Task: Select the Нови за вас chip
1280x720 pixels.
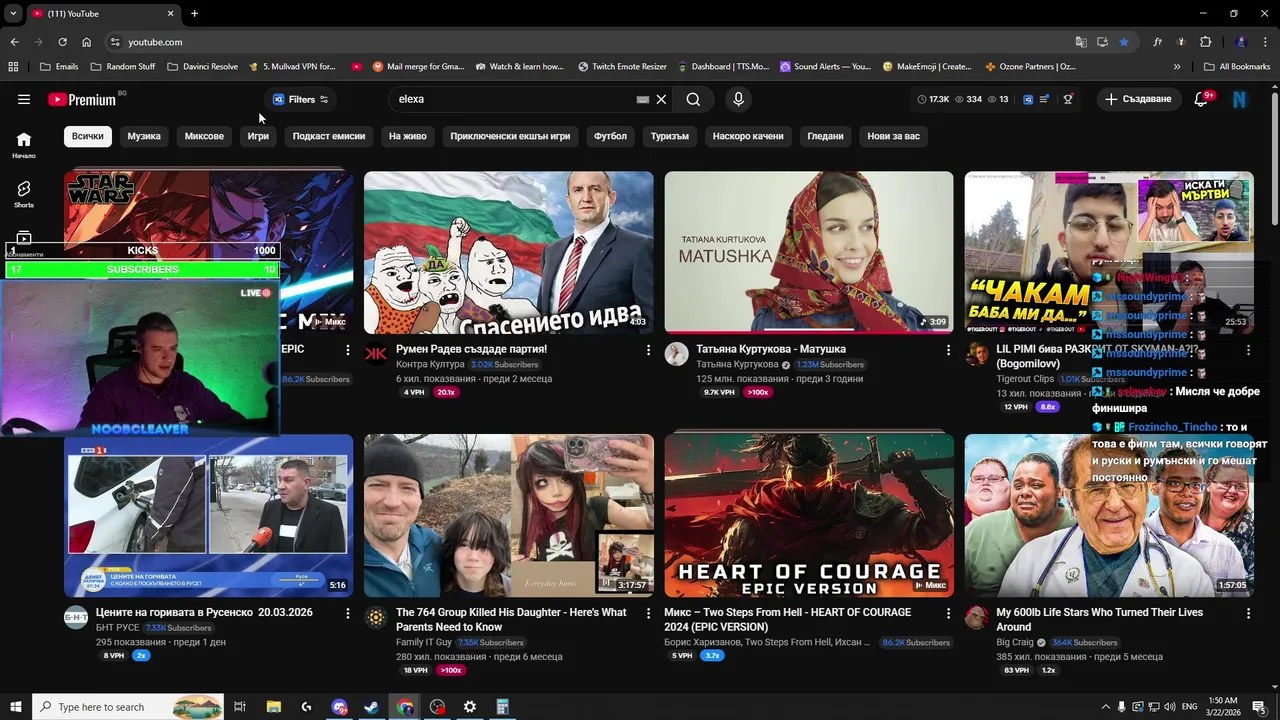Action: (894, 136)
